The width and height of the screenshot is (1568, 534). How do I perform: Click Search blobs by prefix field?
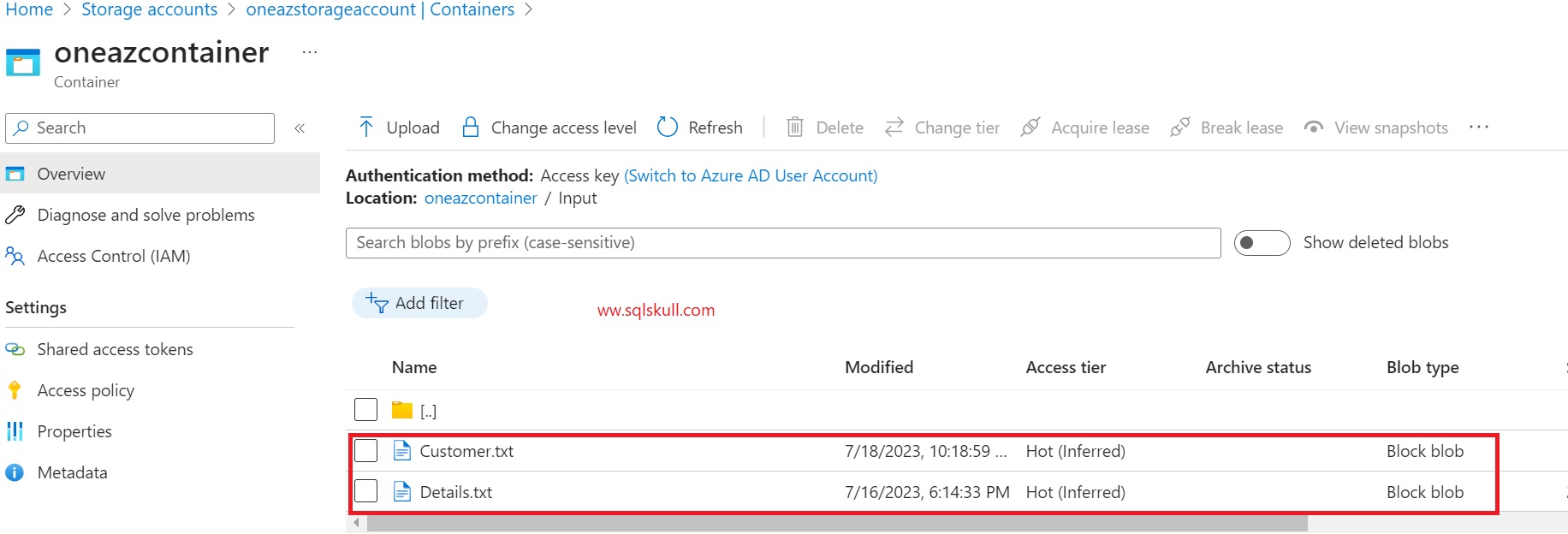click(783, 243)
